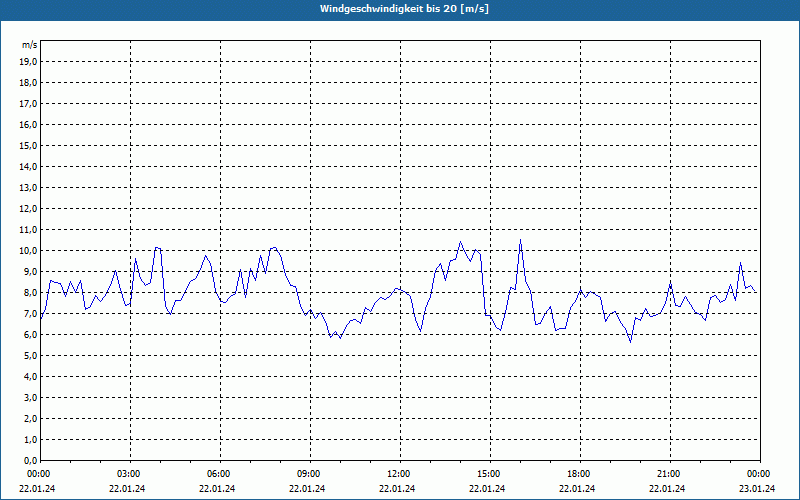Click the "23.01.24" date label
Viewport: 800px width, 500px height.
tap(757, 489)
